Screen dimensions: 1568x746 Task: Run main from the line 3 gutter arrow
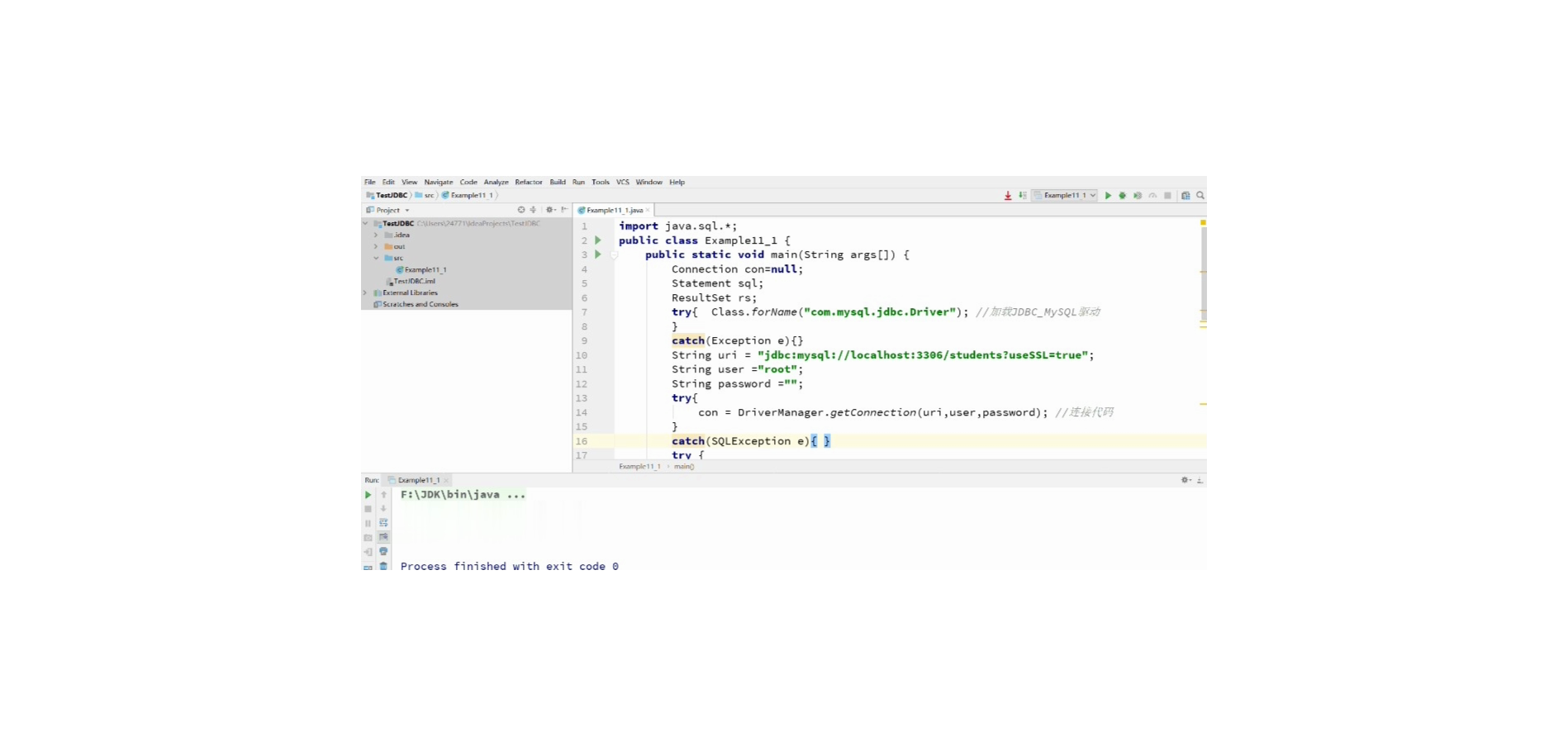coord(598,254)
